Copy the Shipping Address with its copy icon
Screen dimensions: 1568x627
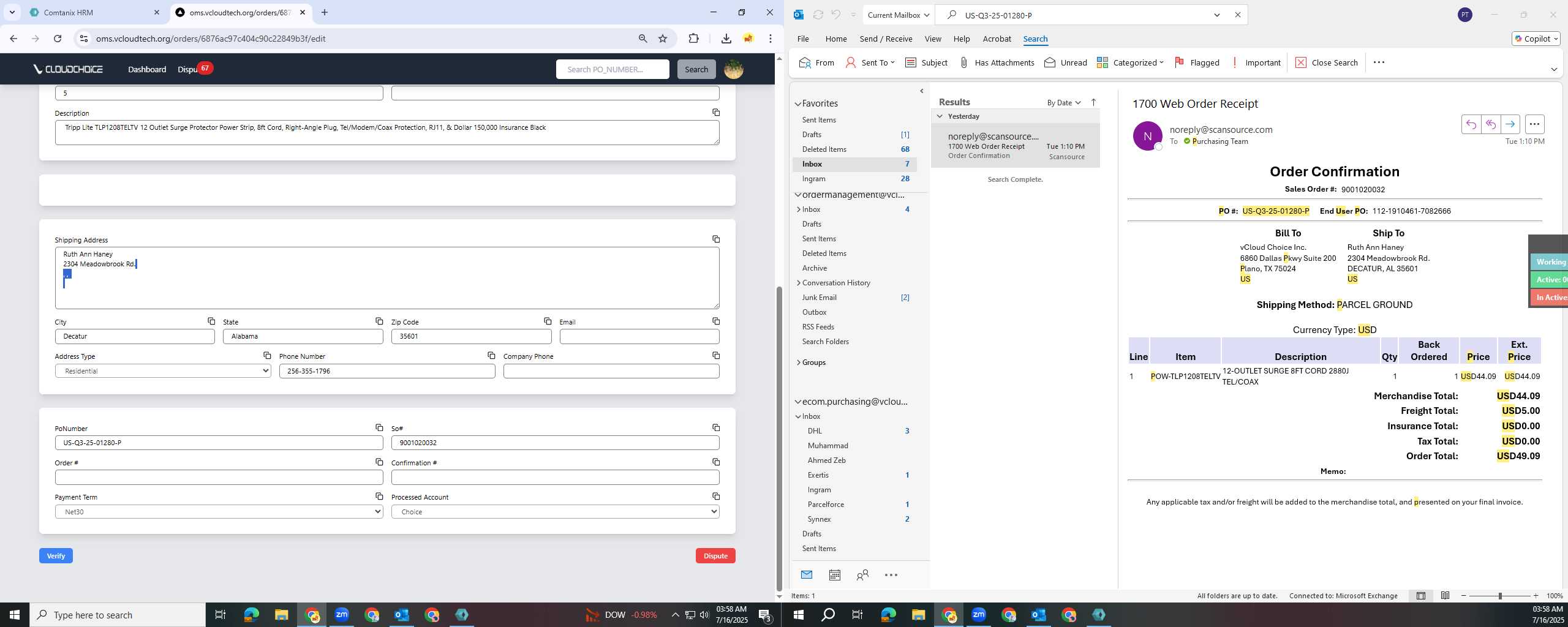[x=715, y=239]
